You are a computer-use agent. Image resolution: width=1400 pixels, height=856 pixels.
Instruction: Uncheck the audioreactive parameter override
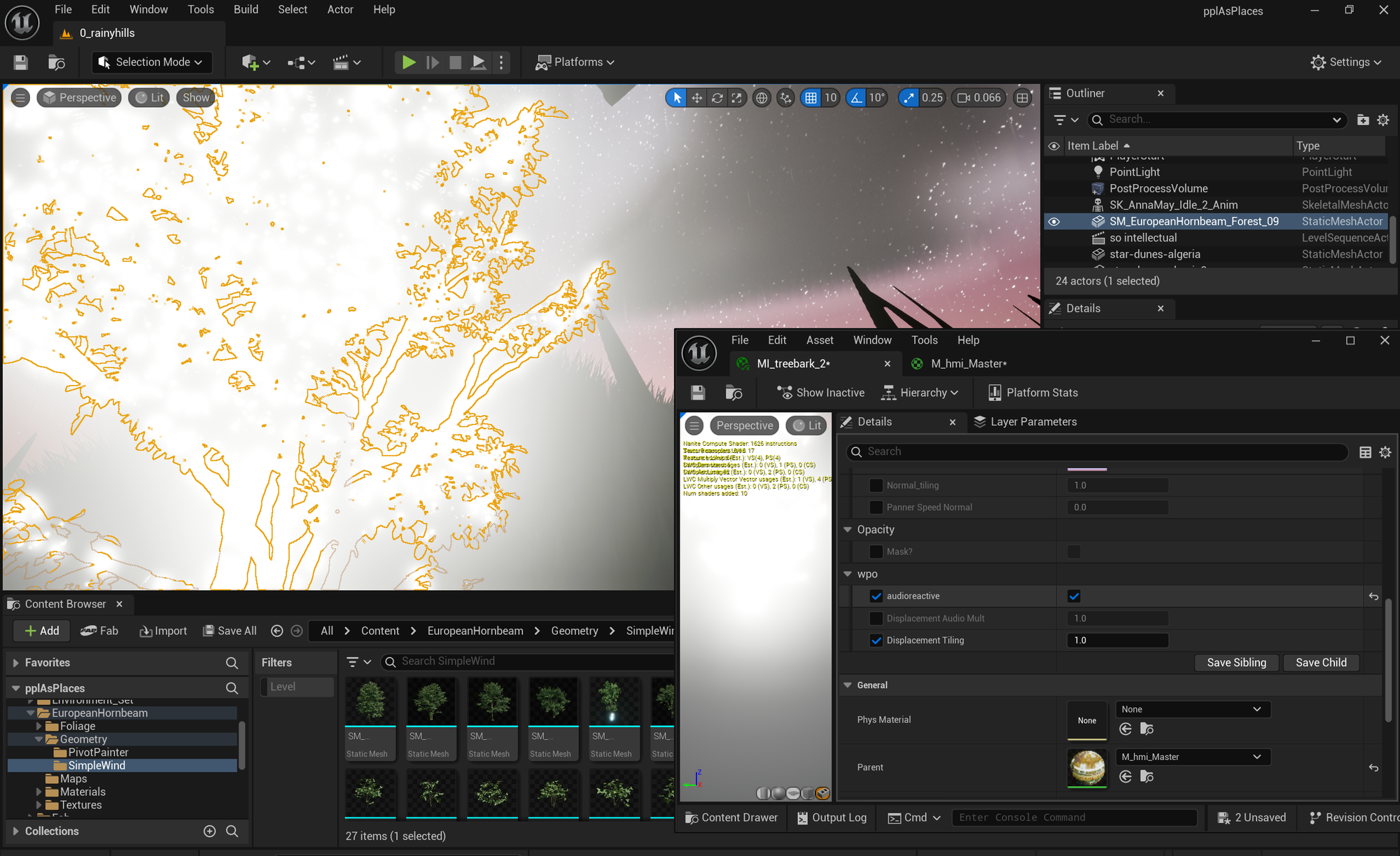coord(876,596)
